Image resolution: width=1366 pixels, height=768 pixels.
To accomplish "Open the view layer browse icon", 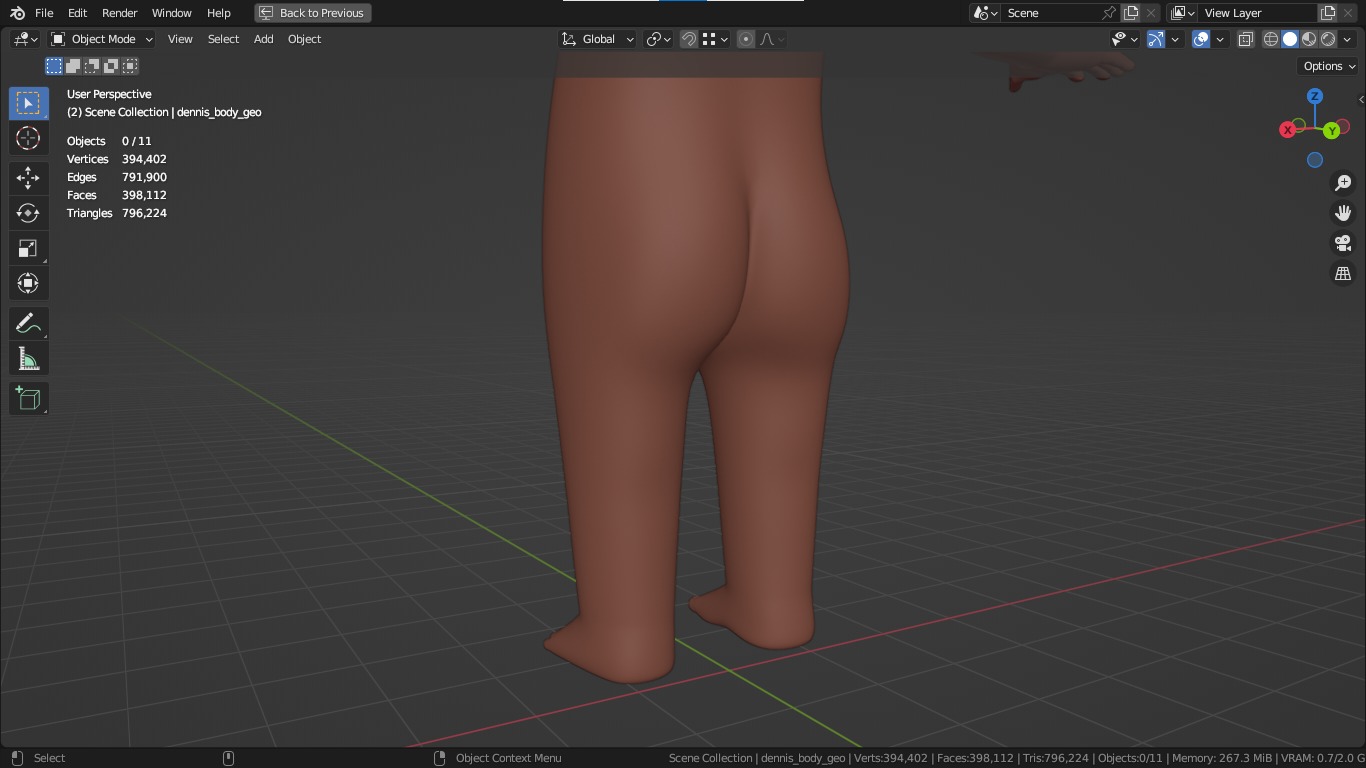I will point(1183,13).
